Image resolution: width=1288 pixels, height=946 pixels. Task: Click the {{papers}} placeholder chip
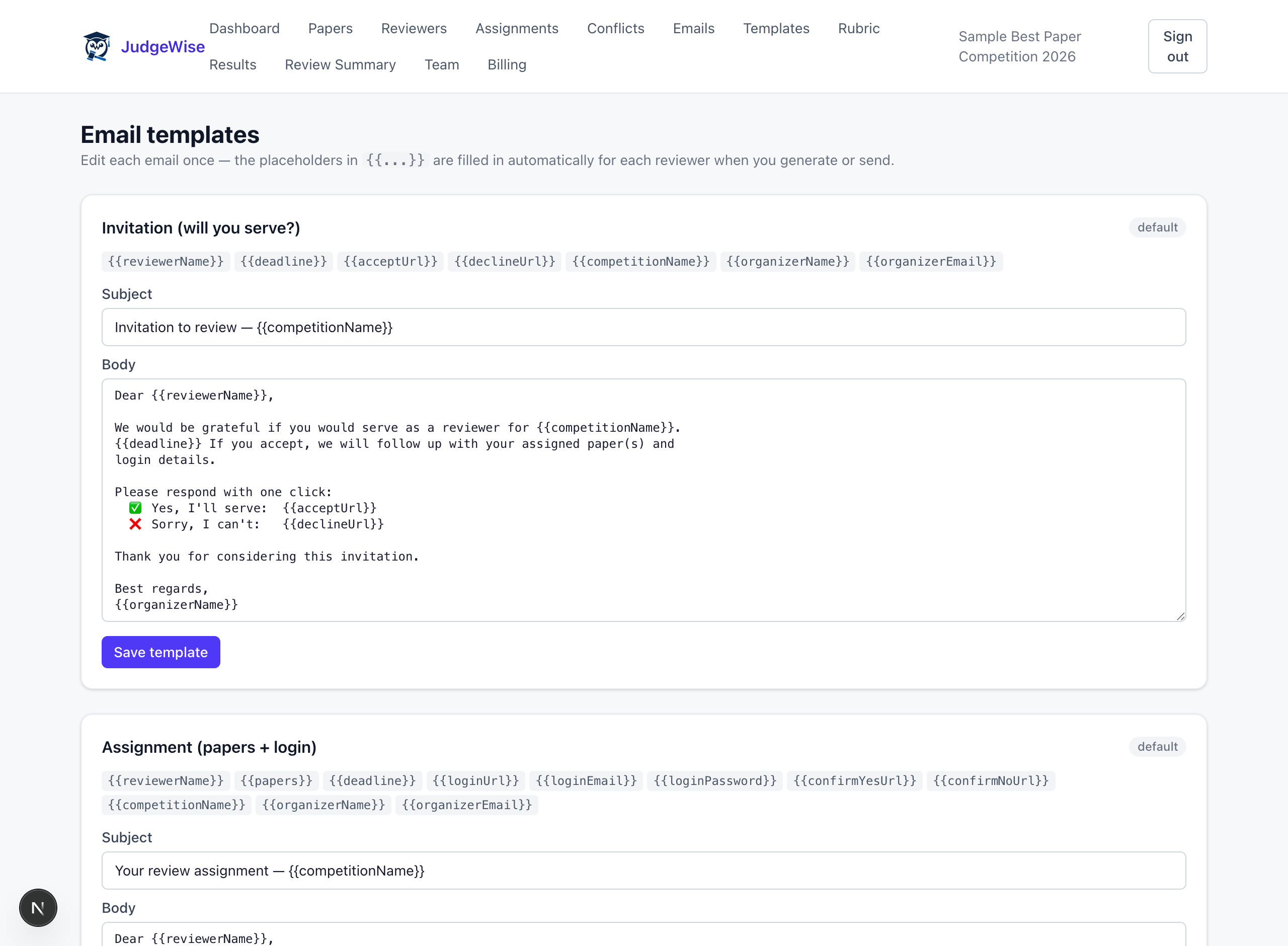coord(277,780)
